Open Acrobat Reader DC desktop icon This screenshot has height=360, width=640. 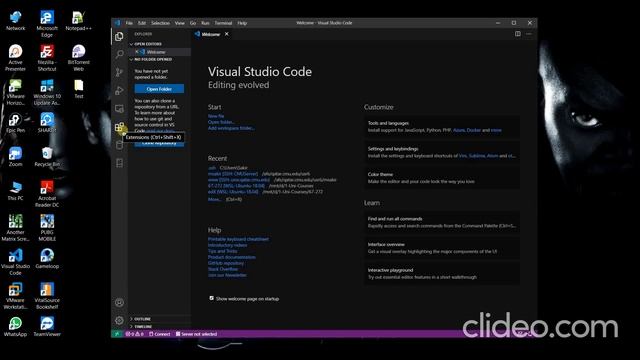coord(47,194)
